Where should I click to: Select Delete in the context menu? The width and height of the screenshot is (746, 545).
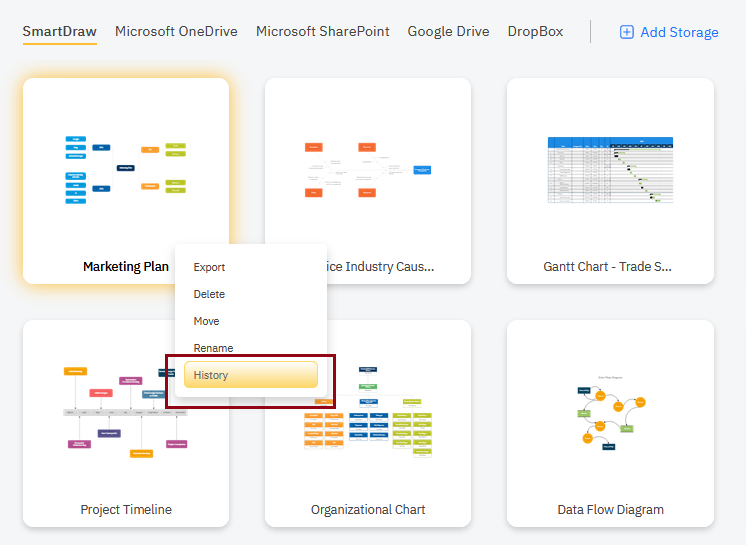pyautogui.click(x=210, y=294)
